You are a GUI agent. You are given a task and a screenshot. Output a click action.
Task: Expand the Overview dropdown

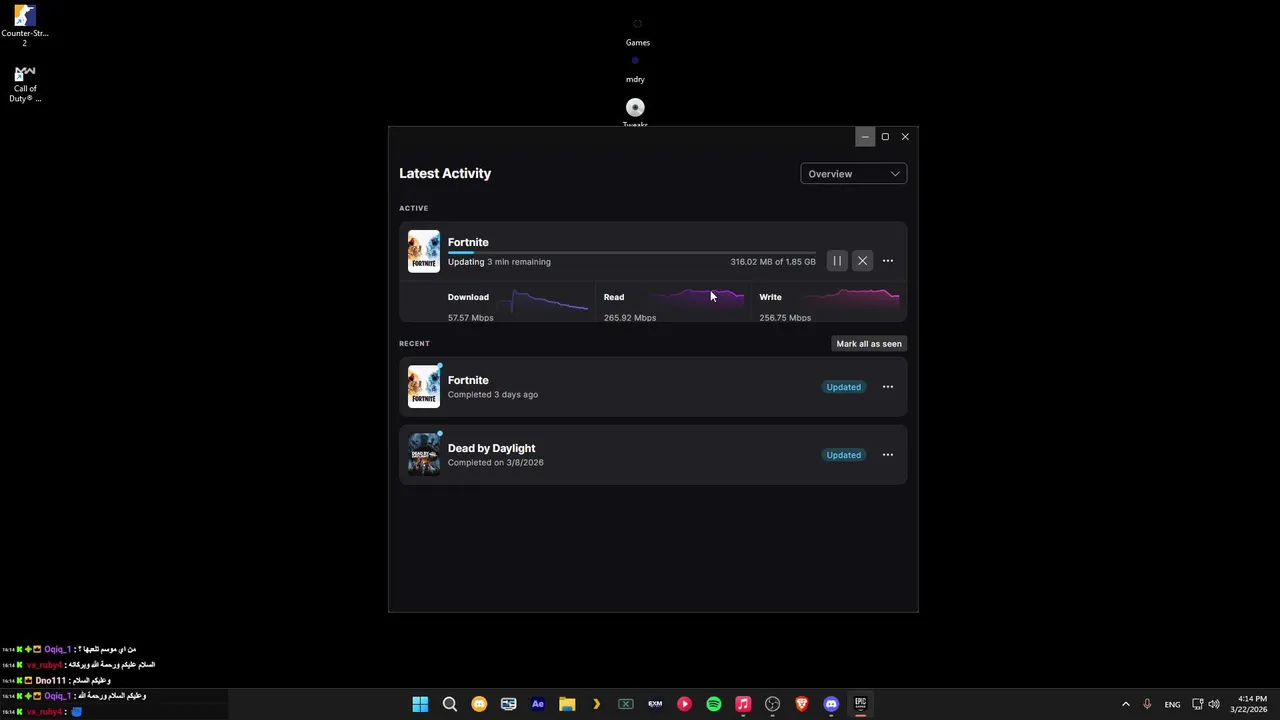[x=853, y=174]
